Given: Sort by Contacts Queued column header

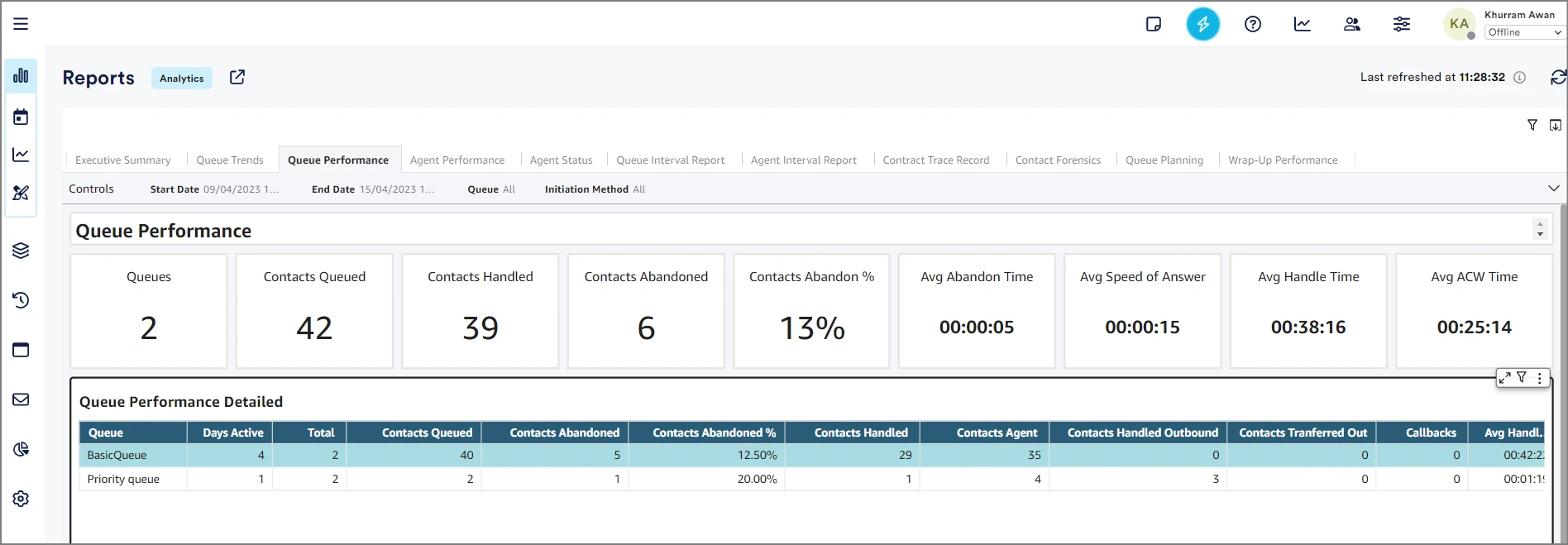Looking at the screenshot, I should coord(427,433).
